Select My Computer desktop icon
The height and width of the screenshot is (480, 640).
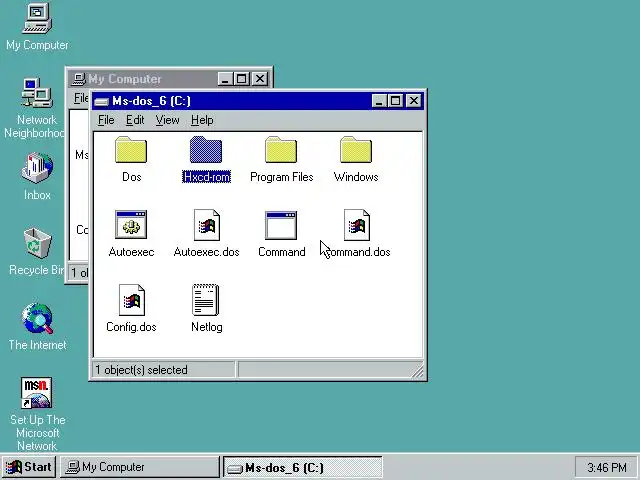[x=37, y=18]
